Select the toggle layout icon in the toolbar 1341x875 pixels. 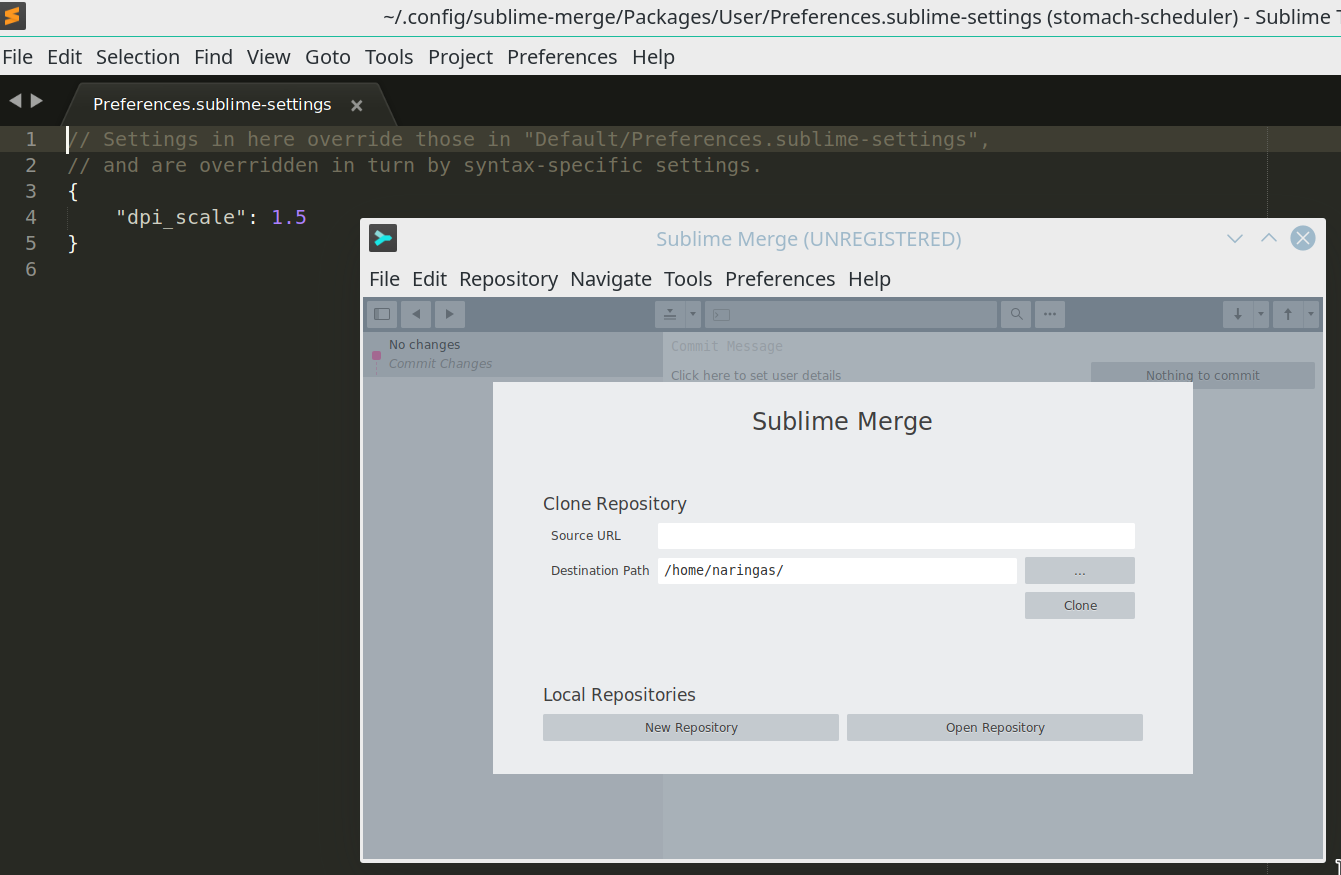click(381, 313)
